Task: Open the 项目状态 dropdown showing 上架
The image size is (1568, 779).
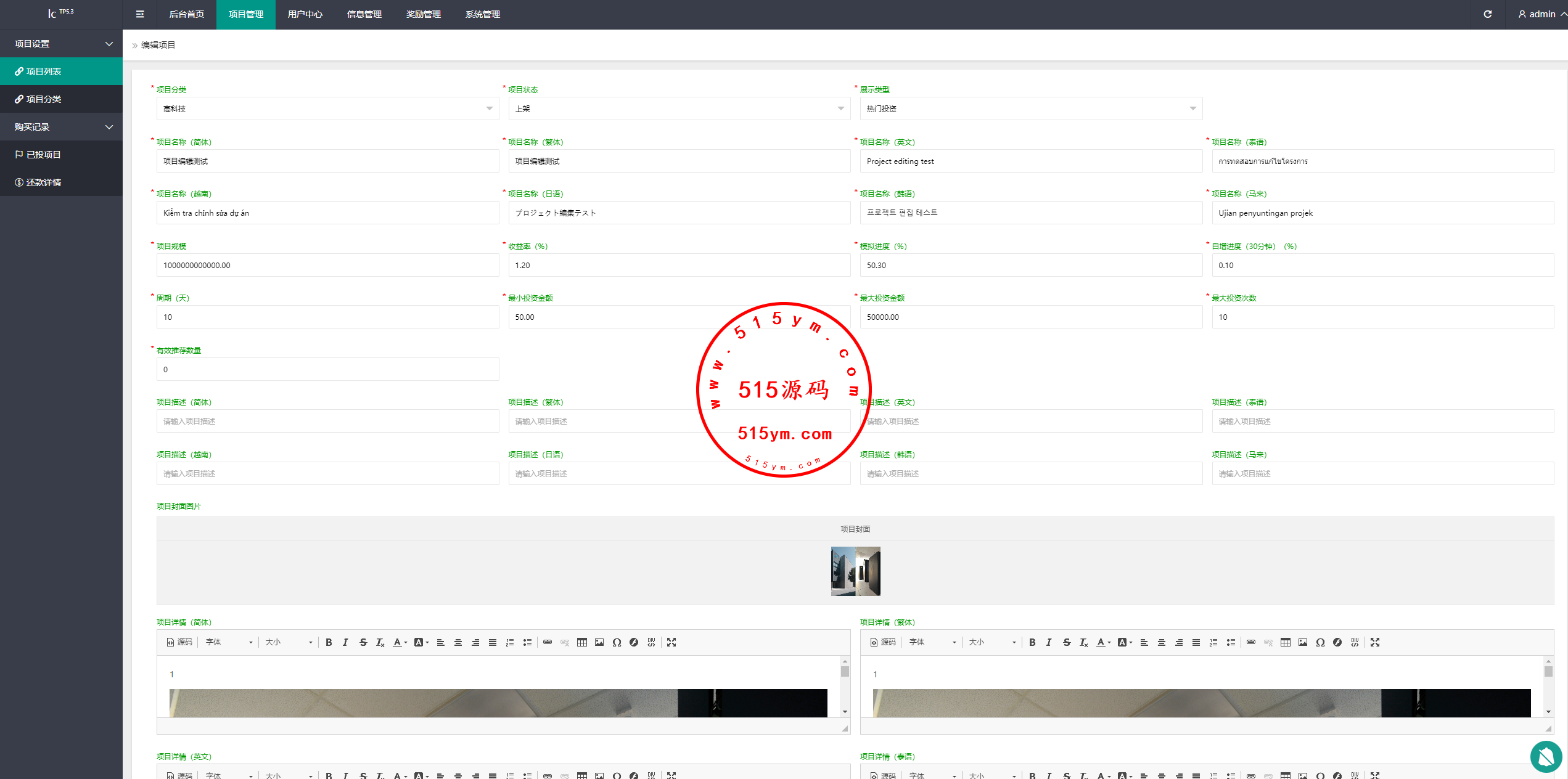Action: [x=679, y=108]
